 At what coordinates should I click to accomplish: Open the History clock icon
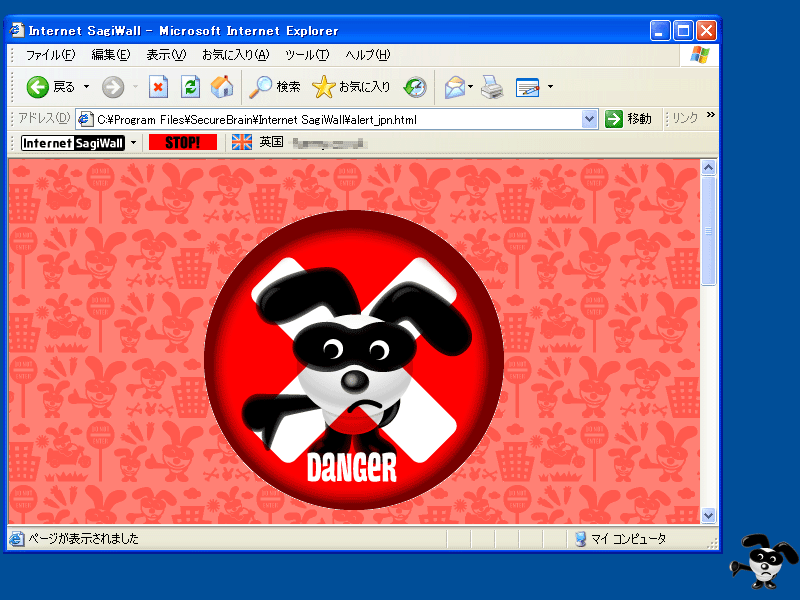(415, 87)
